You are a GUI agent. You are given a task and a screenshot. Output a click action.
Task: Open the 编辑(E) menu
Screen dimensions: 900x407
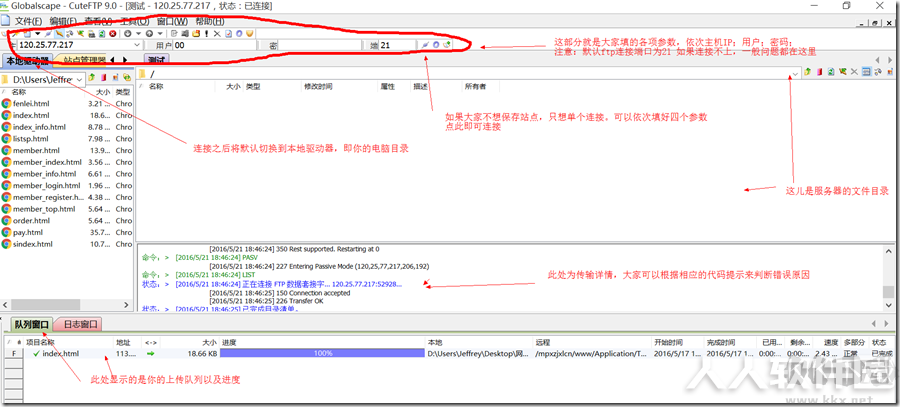click(63, 21)
